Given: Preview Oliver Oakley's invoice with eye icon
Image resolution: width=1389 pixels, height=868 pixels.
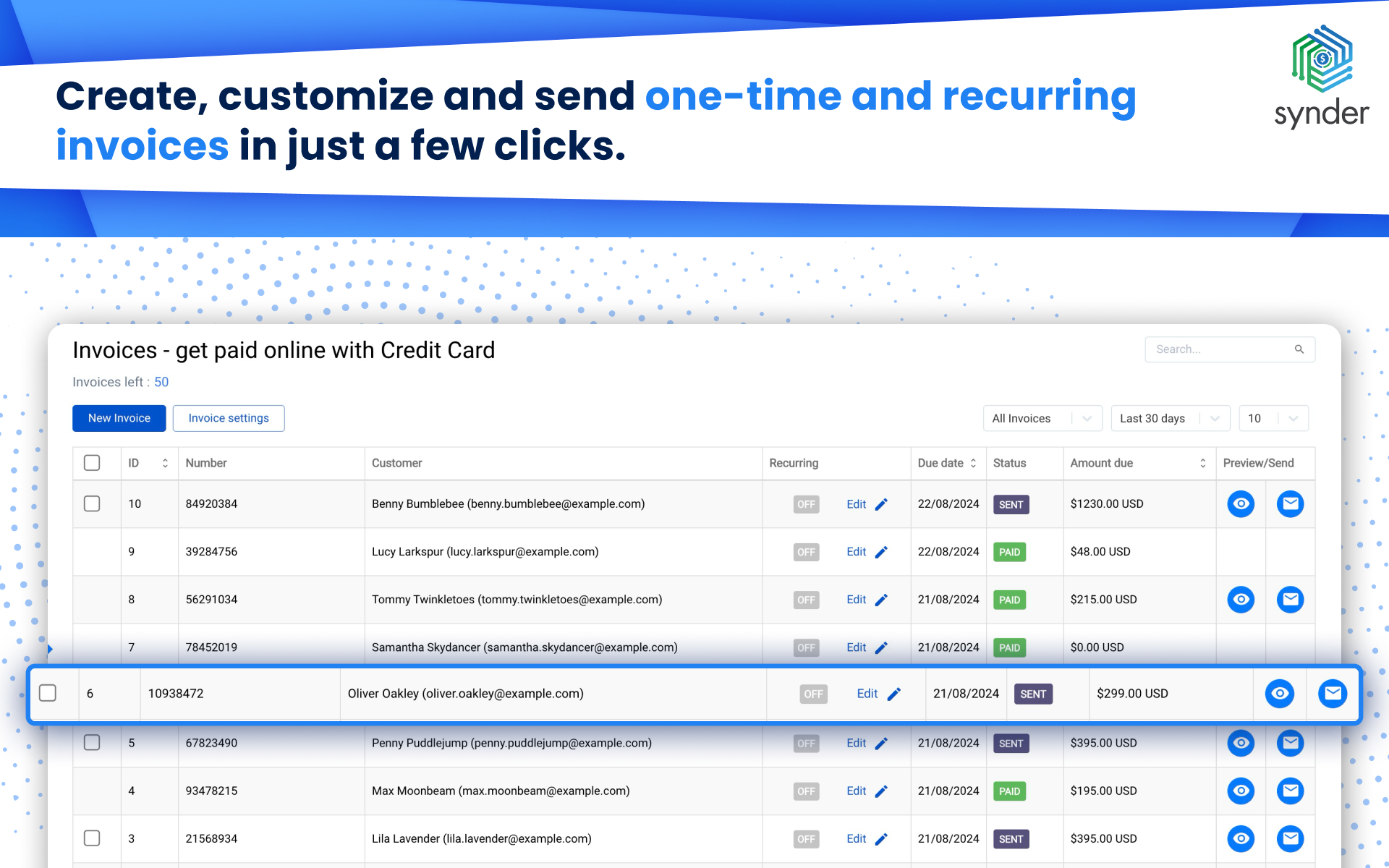Looking at the screenshot, I should pos(1279,694).
